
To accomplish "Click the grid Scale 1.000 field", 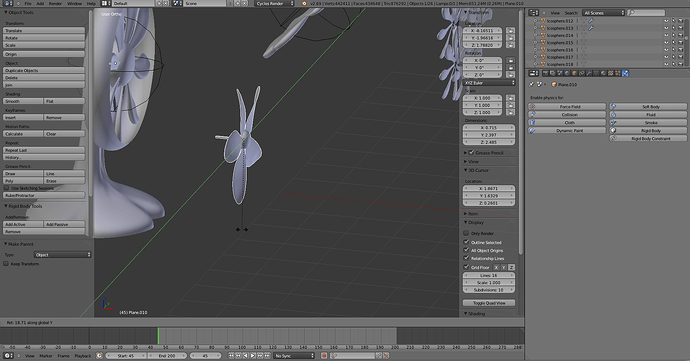I will (489, 282).
